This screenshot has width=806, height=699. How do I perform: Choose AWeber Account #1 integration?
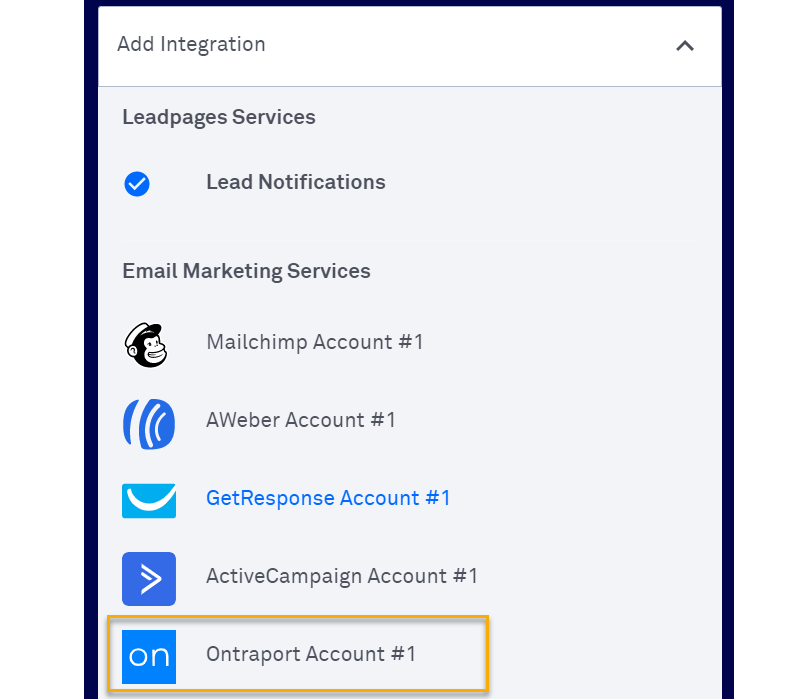click(x=300, y=420)
